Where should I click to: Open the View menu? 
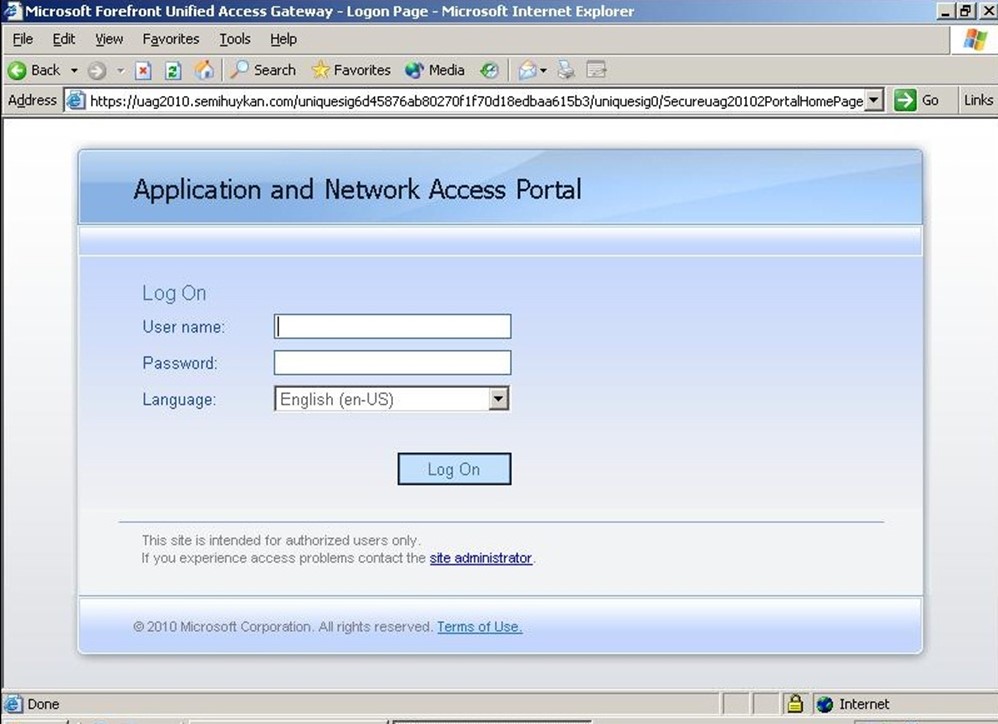[109, 39]
